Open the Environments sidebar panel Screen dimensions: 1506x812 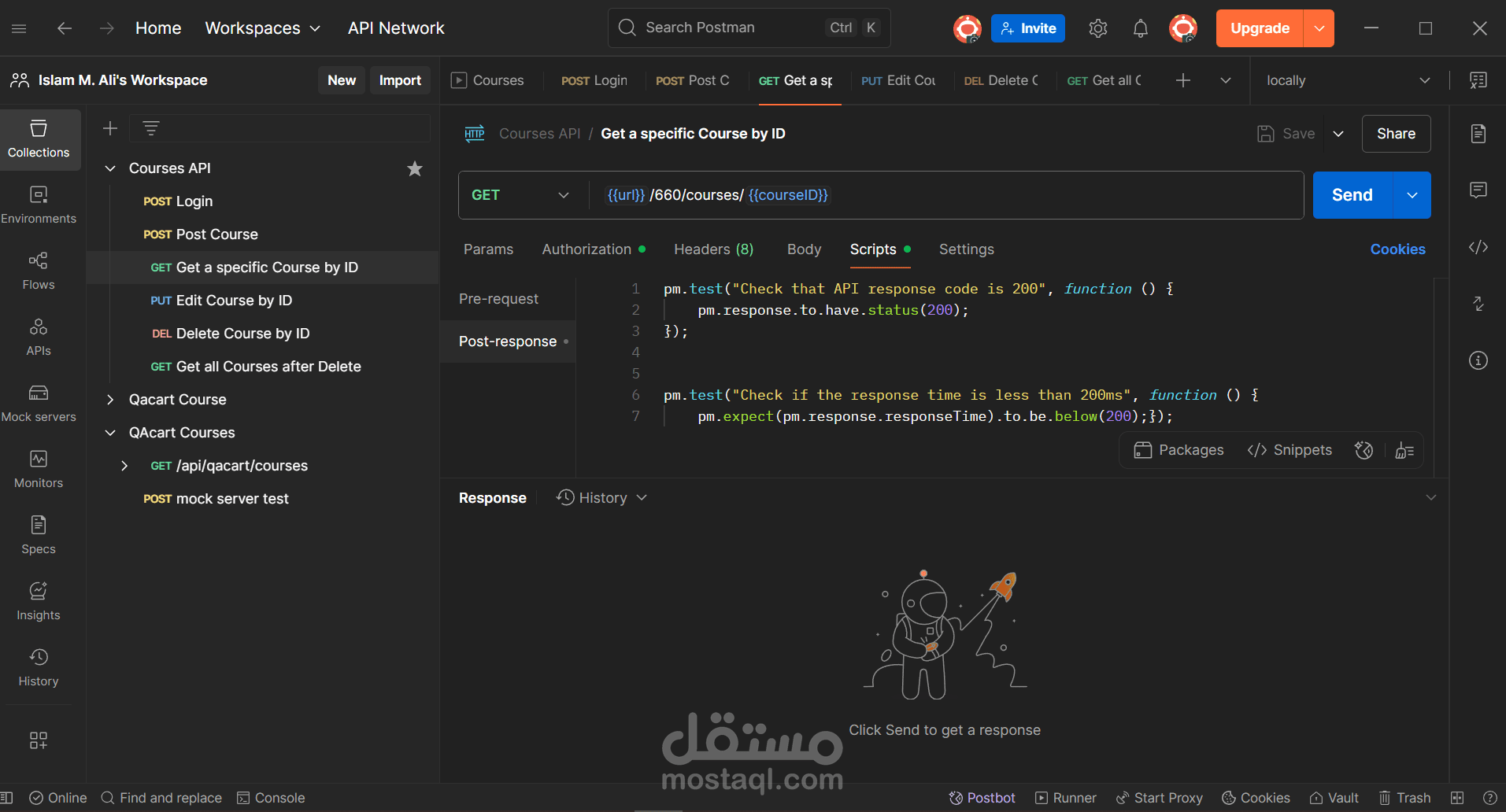[x=39, y=205]
